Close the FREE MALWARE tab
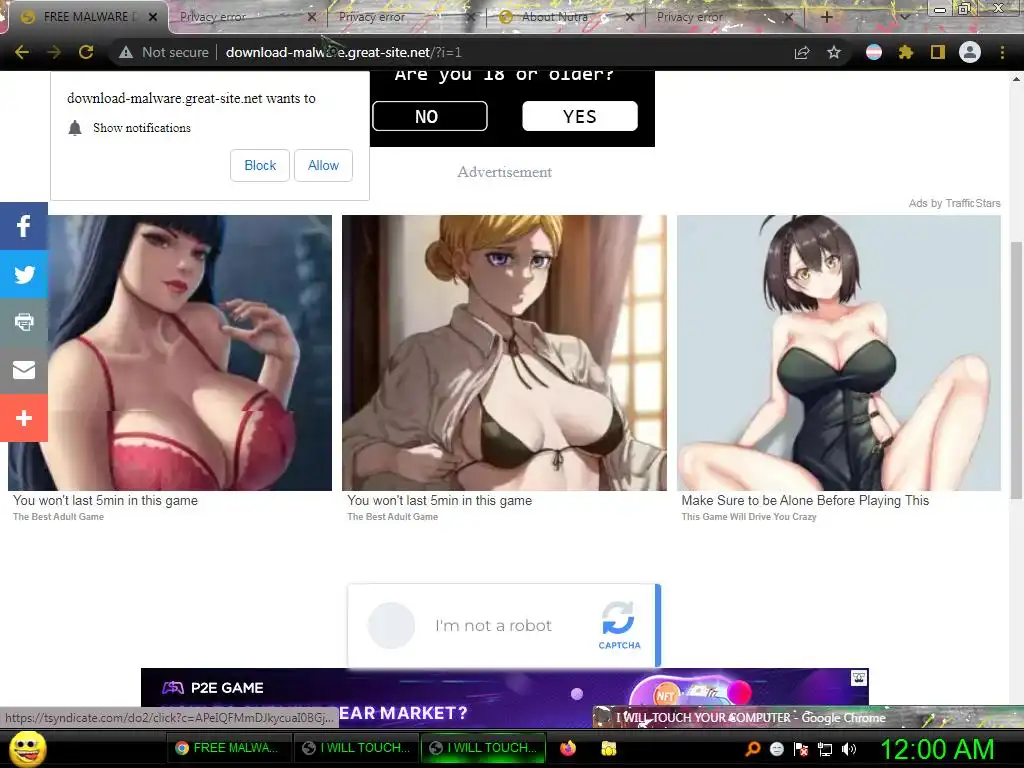This screenshot has height=768, width=1024. (x=153, y=17)
